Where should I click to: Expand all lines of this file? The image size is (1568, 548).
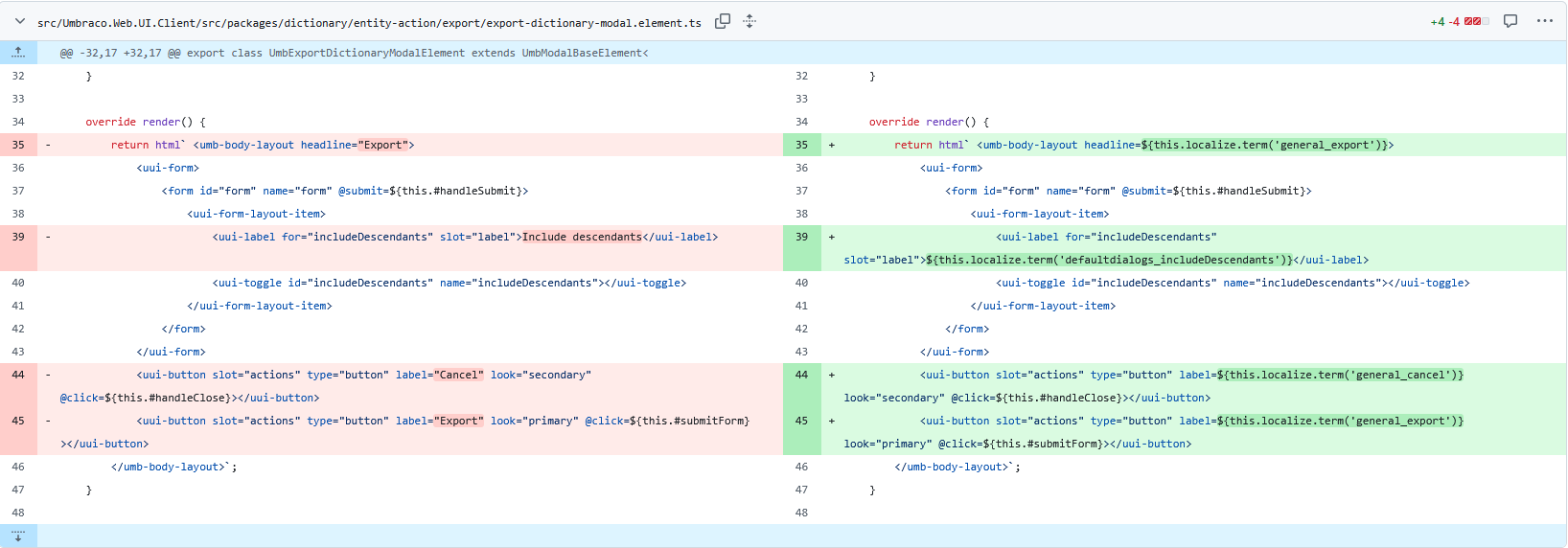click(x=749, y=21)
